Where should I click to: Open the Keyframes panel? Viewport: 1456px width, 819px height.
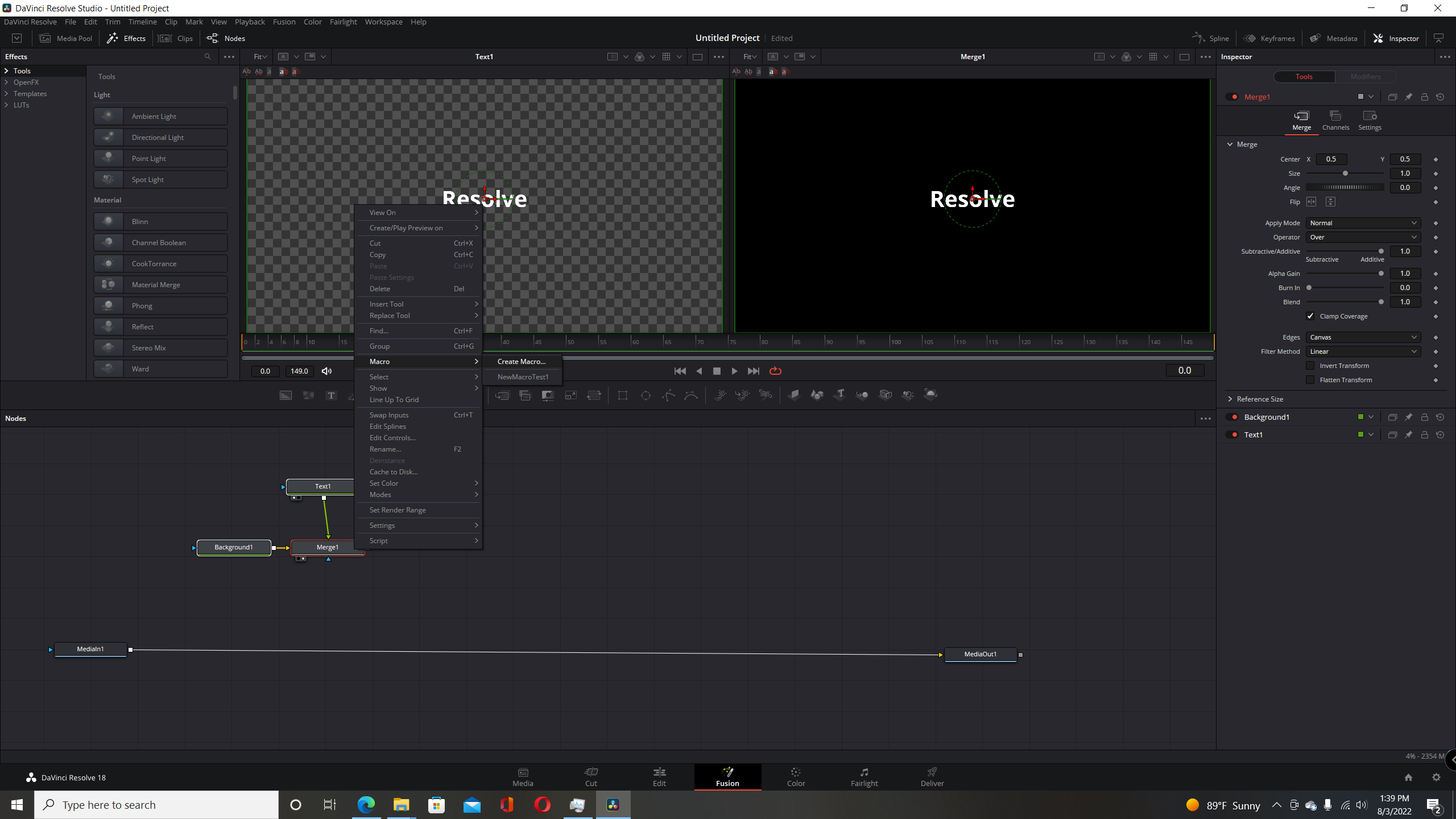pyautogui.click(x=1269, y=38)
